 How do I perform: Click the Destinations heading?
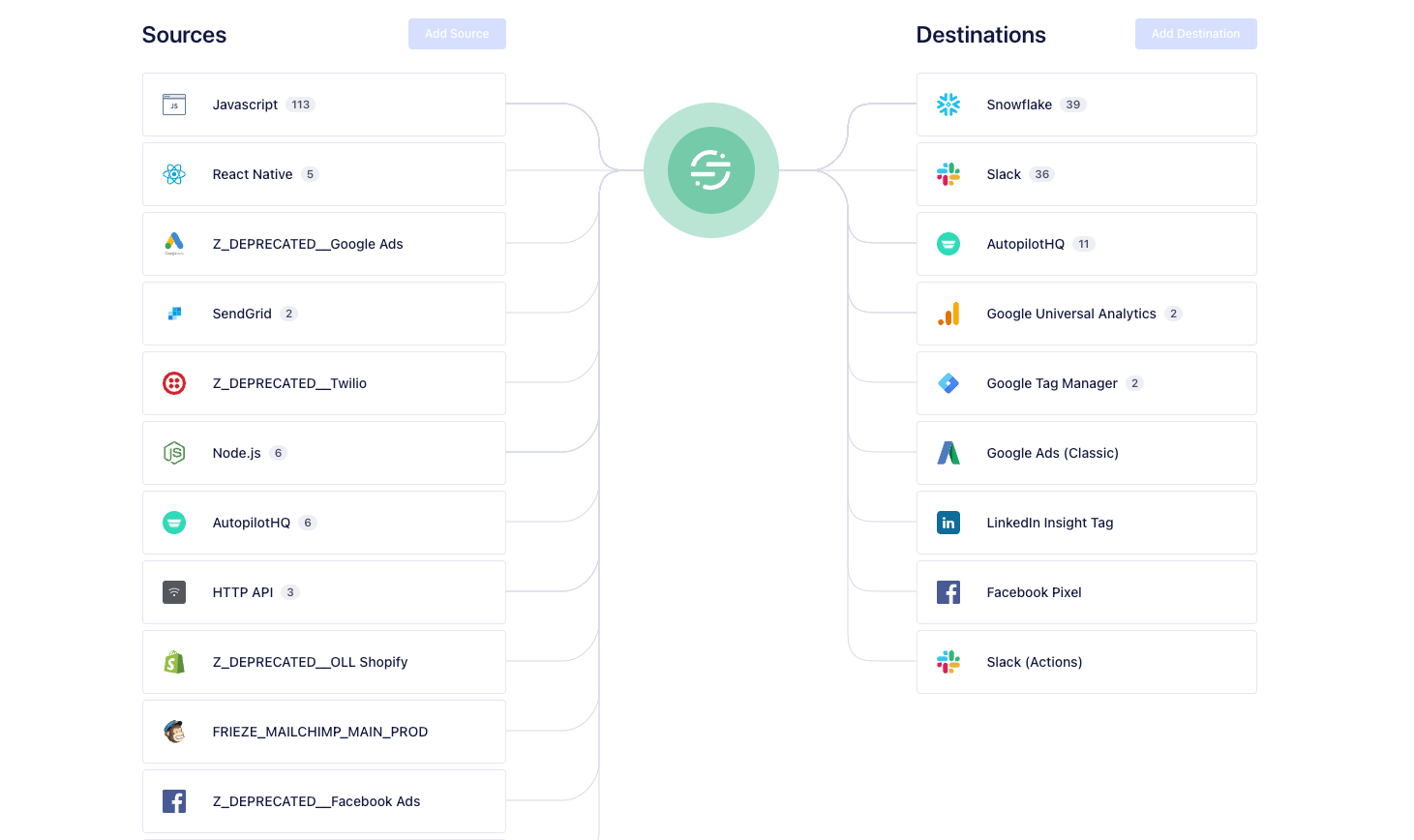[x=981, y=35]
